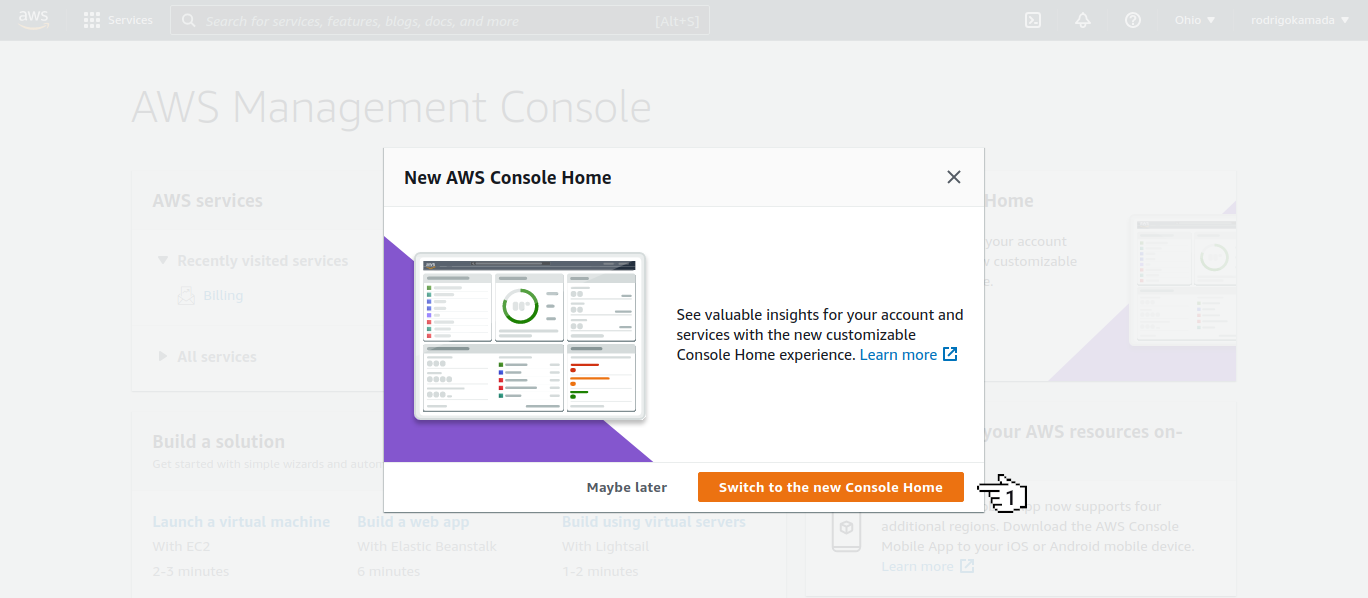This screenshot has width=1368, height=598.
Task: Click the console preview image in dialog
Action: tap(530, 336)
